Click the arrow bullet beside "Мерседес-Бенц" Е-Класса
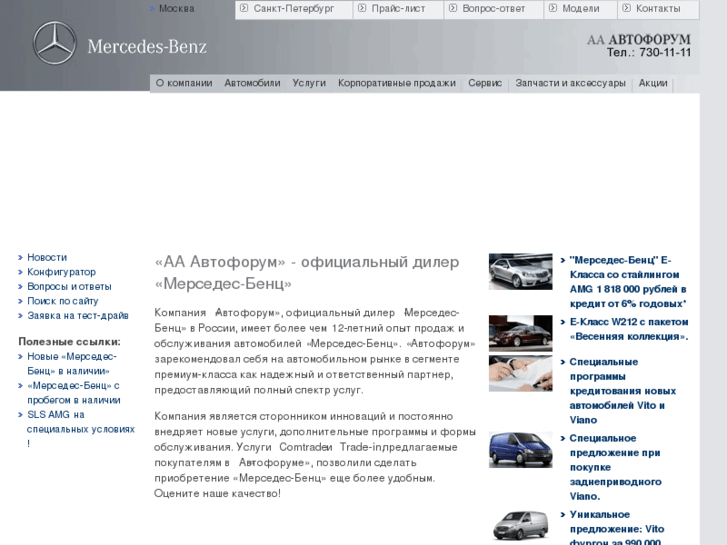Image resolution: width=727 pixels, height=545 pixels. 563,260
